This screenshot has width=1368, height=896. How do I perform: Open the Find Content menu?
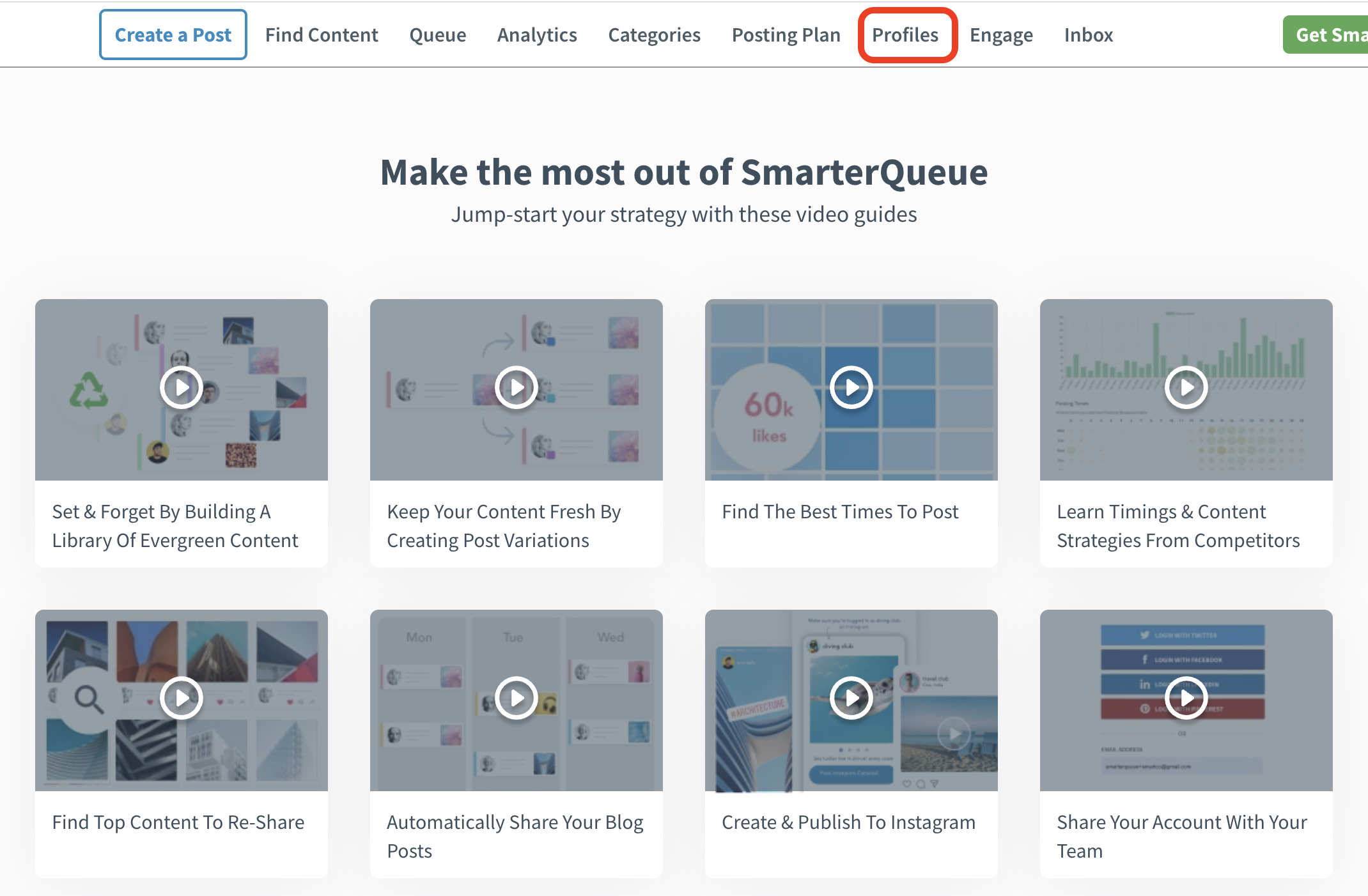click(x=322, y=35)
